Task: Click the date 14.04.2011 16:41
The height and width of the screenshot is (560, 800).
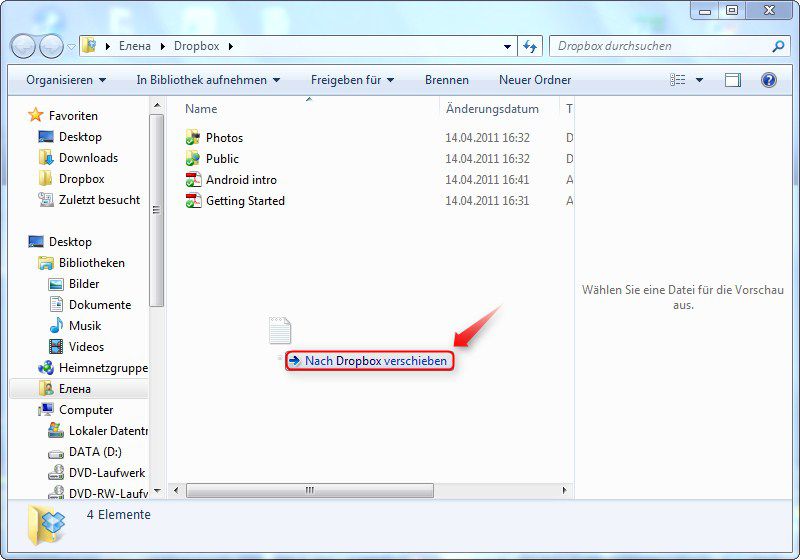Action: click(x=487, y=180)
